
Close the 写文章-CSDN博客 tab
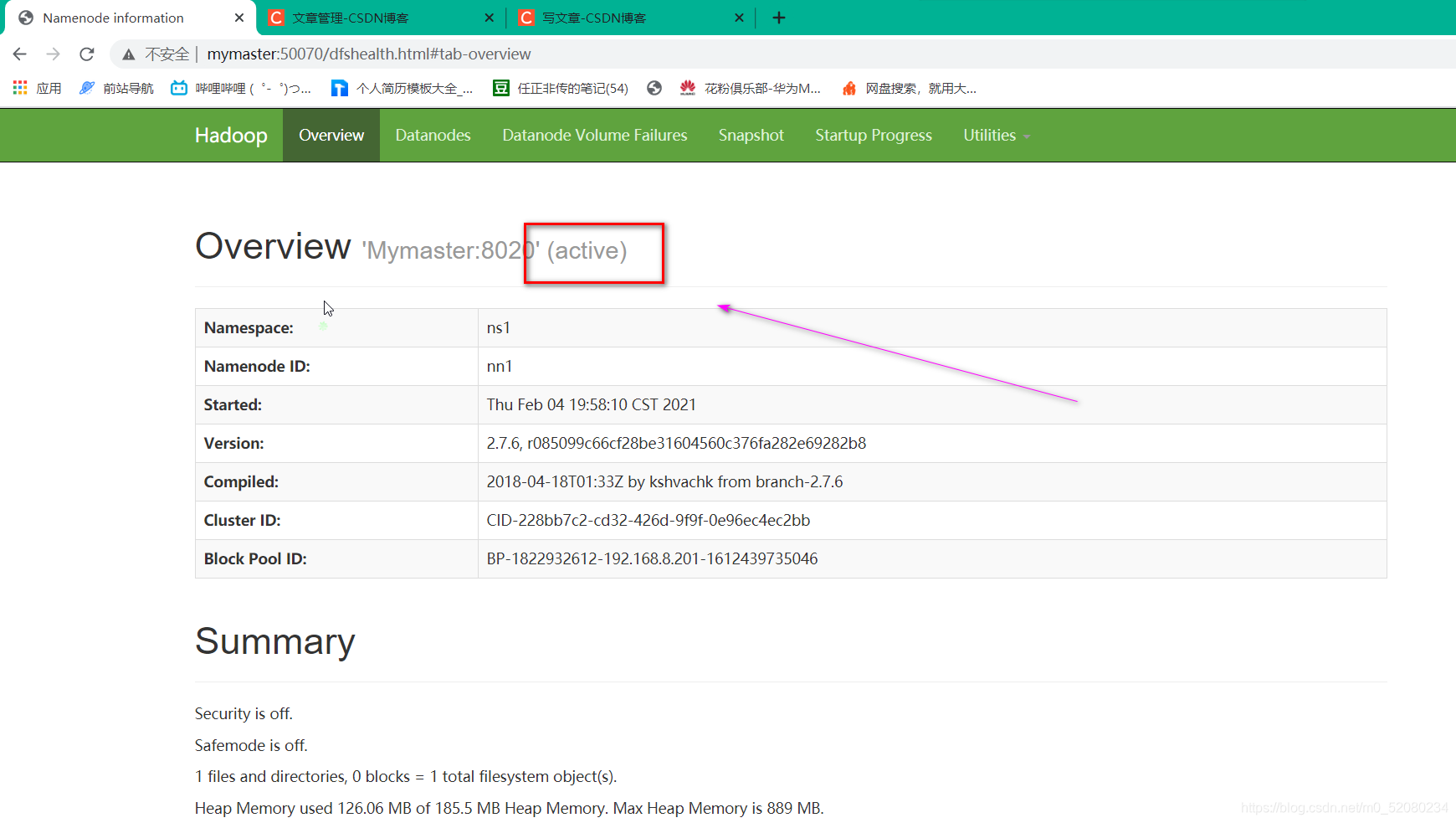[x=739, y=18]
